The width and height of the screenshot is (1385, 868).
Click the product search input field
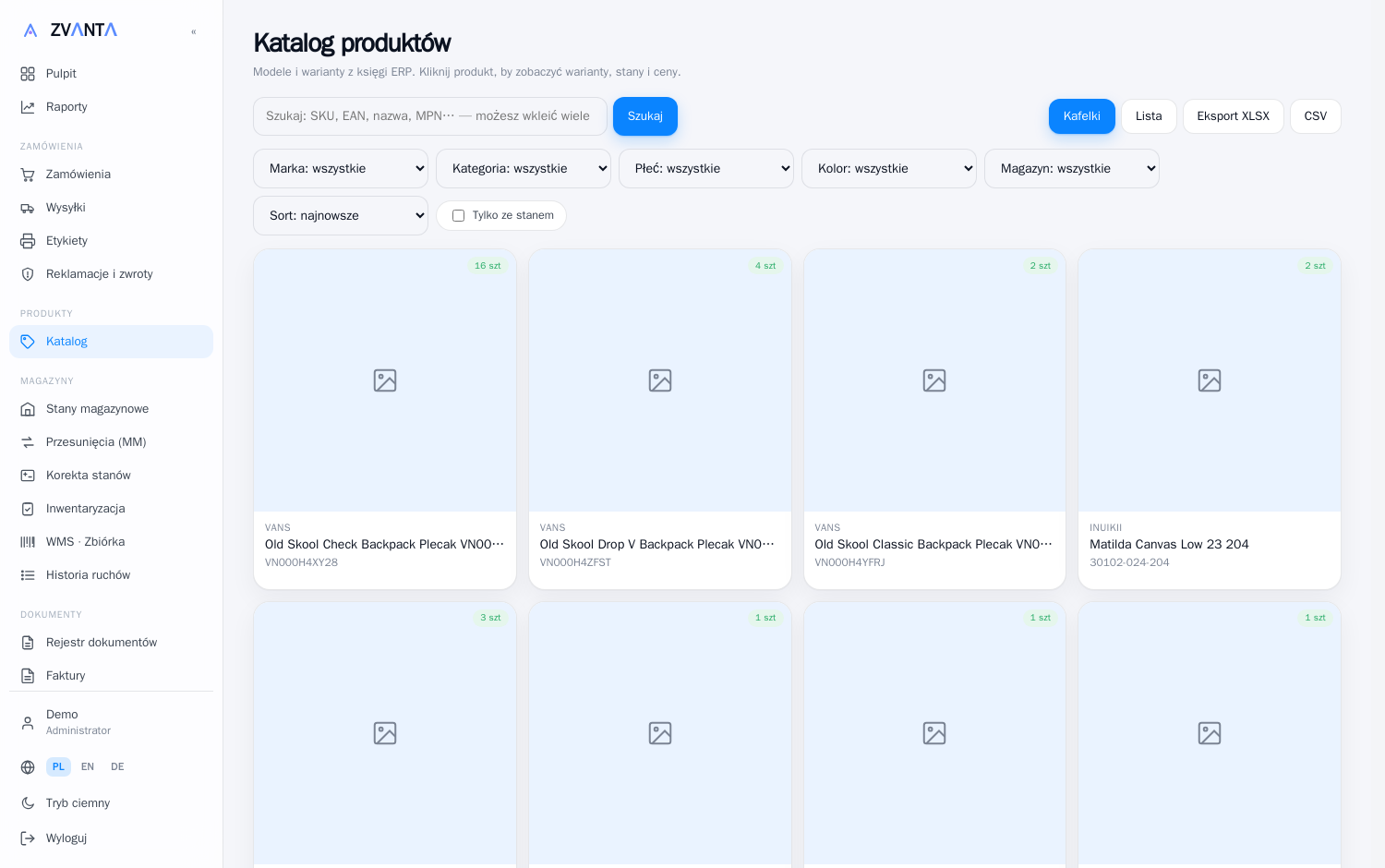click(430, 116)
